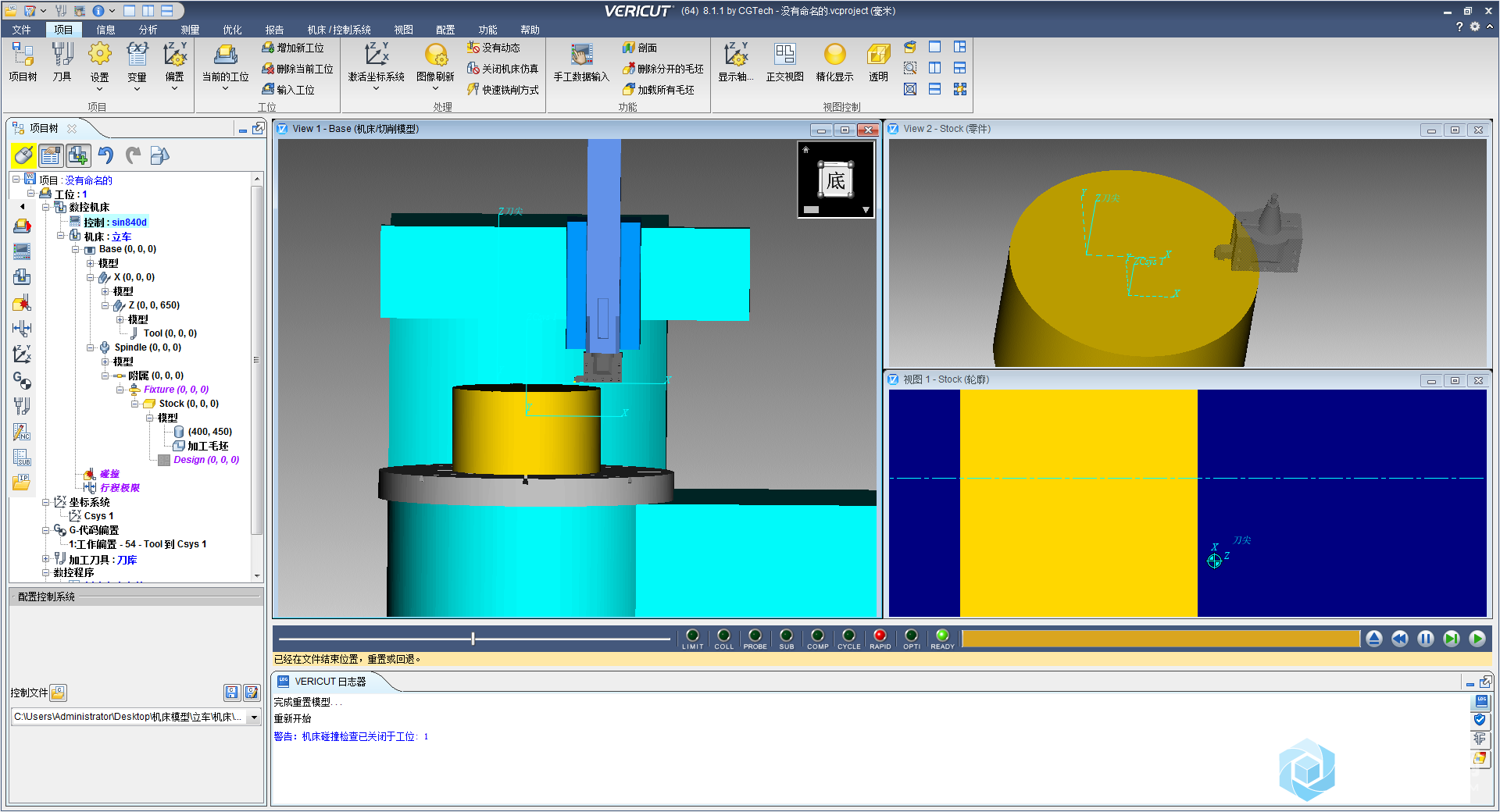Open the 优化 ribbon tab
This screenshot has width=1500, height=812.
coord(232,30)
